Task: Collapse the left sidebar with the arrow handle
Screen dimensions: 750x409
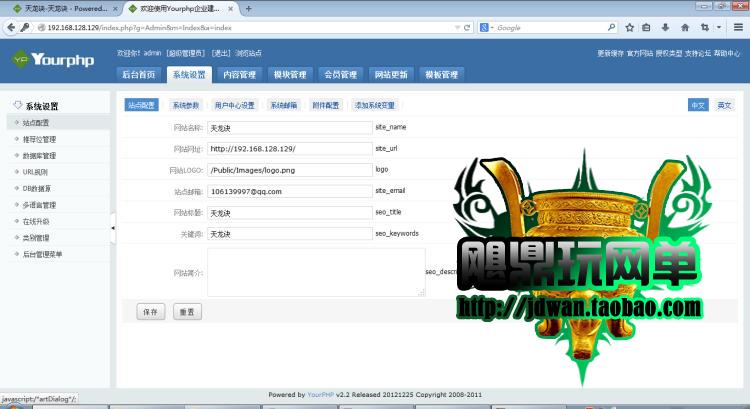Action: pos(112,228)
